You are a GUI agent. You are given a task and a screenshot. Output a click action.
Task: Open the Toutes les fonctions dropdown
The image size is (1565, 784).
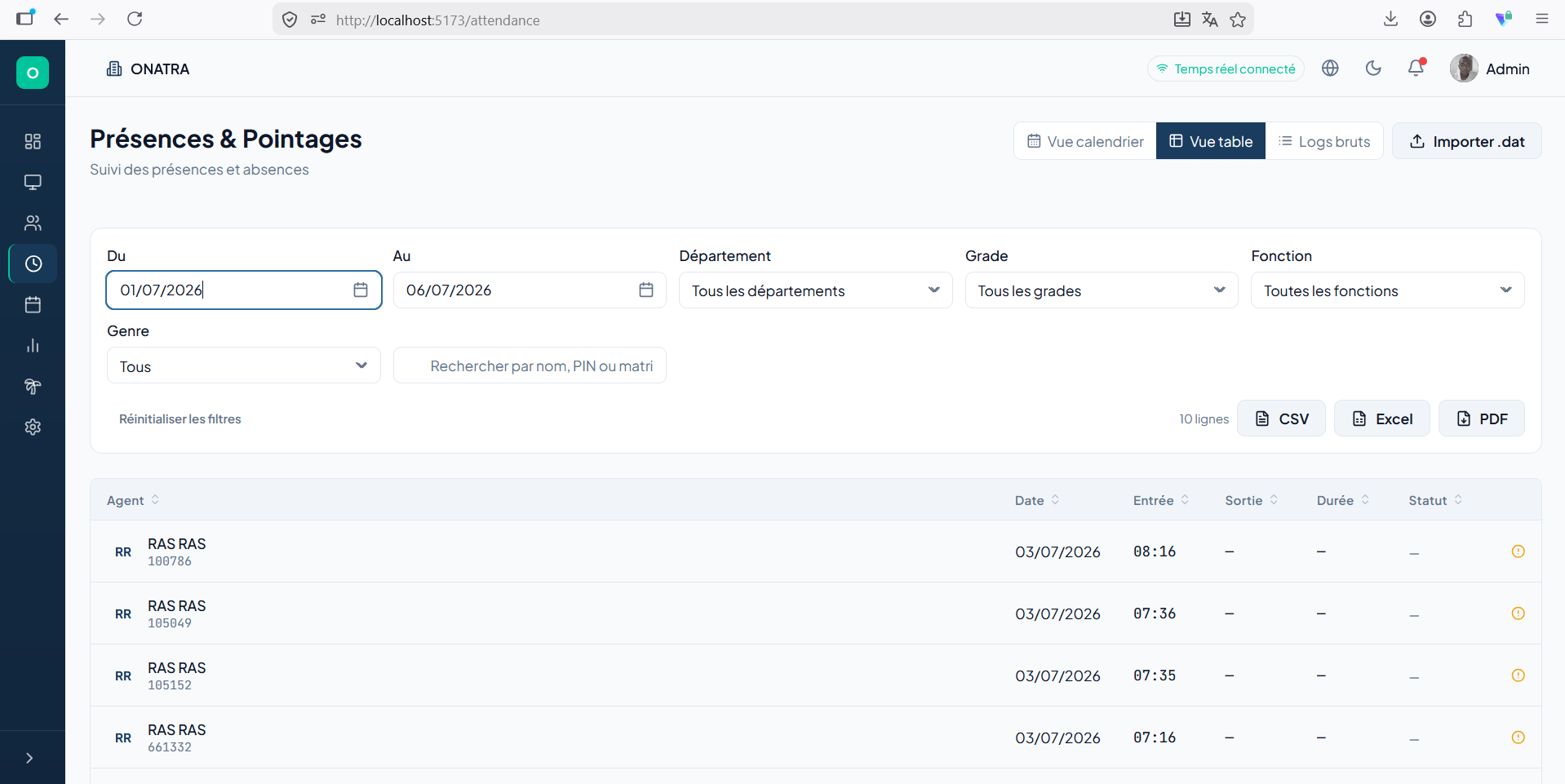(x=1387, y=290)
